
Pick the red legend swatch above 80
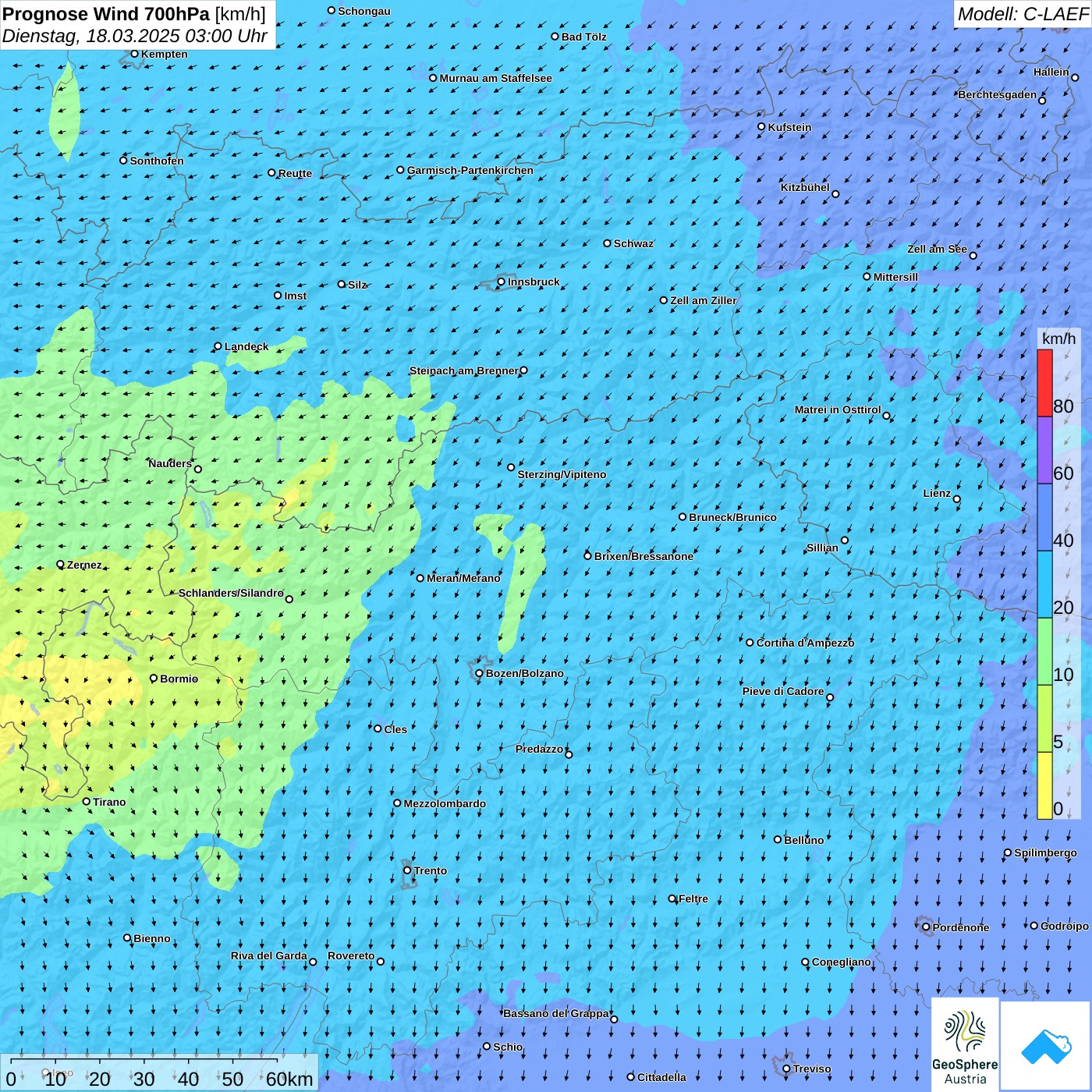click(x=1044, y=383)
